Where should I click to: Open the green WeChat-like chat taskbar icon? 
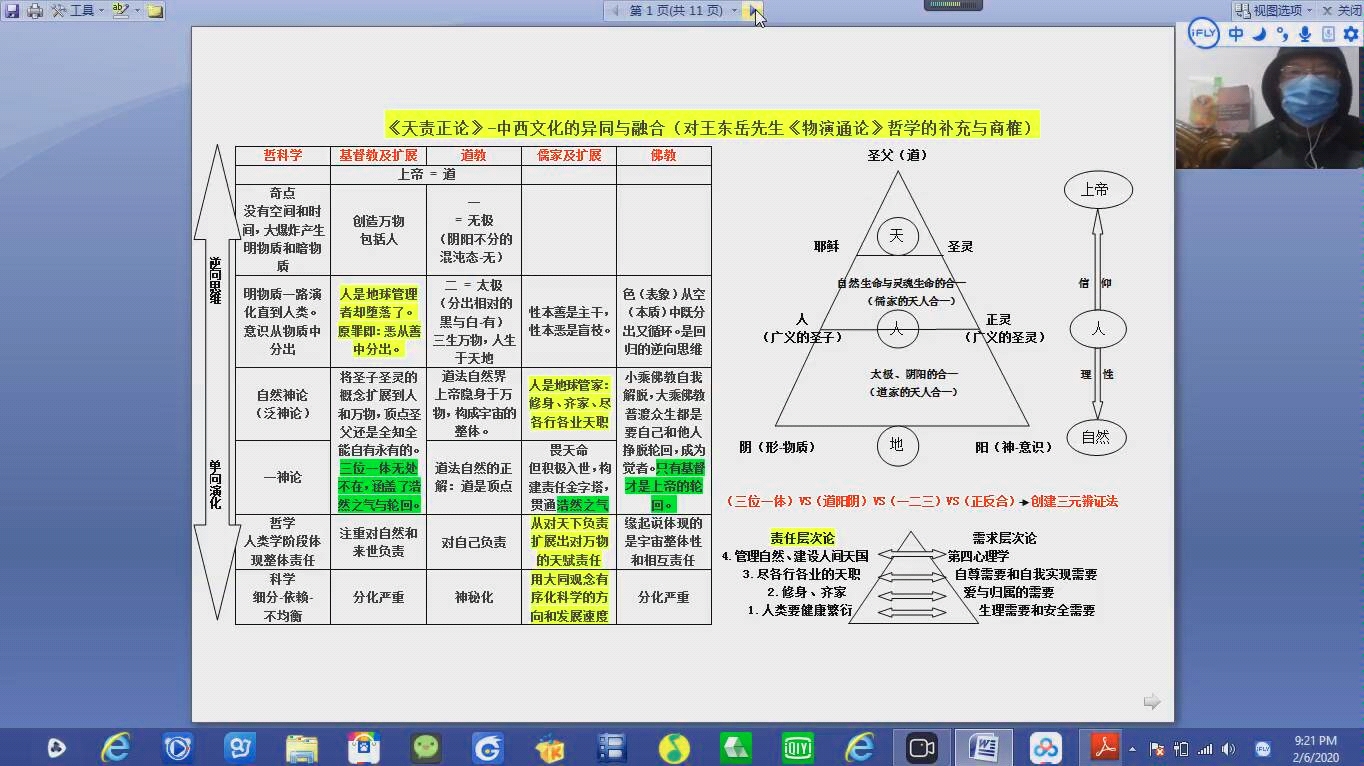tap(426, 747)
